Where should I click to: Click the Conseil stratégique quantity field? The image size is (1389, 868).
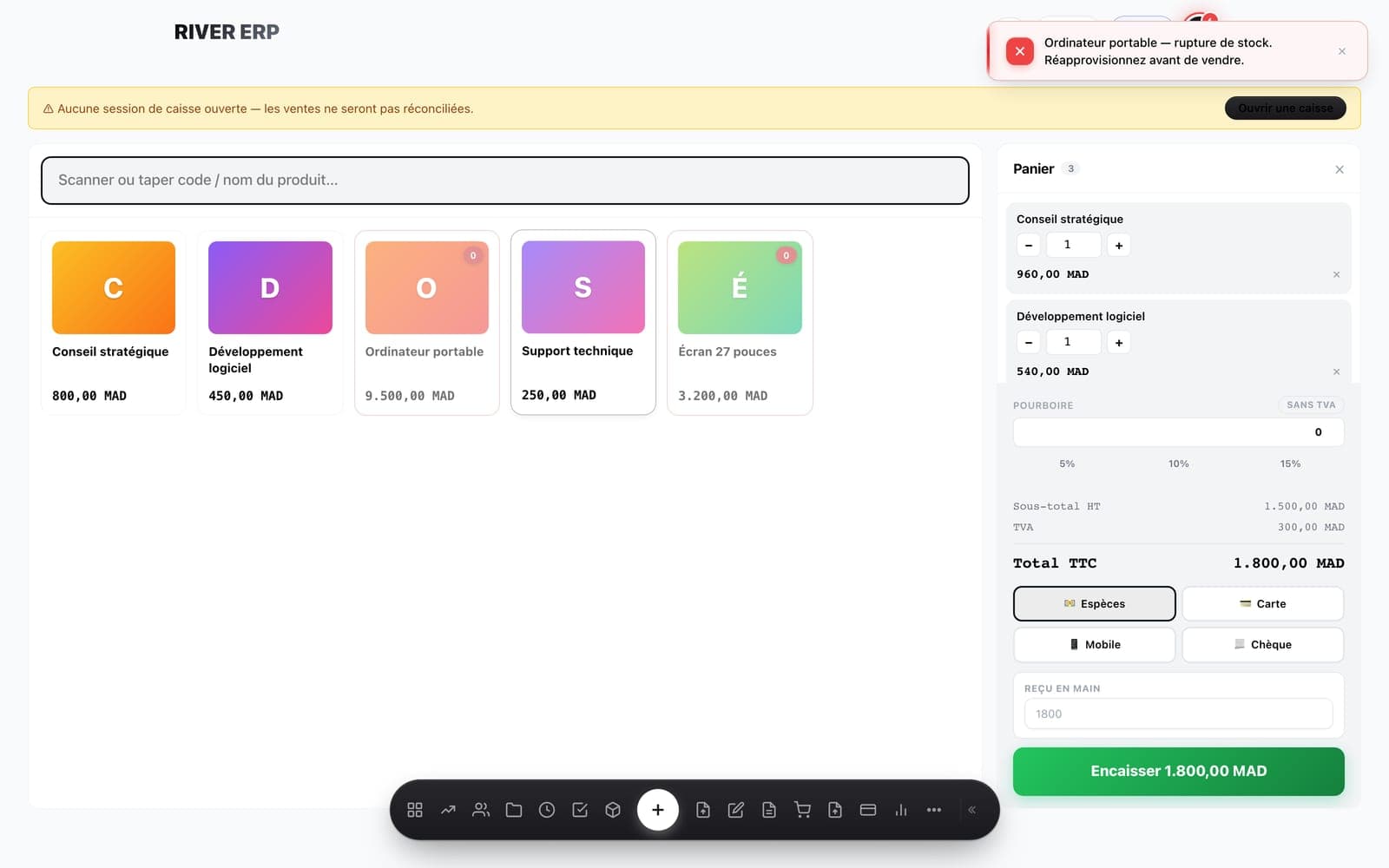pyautogui.click(x=1074, y=245)
